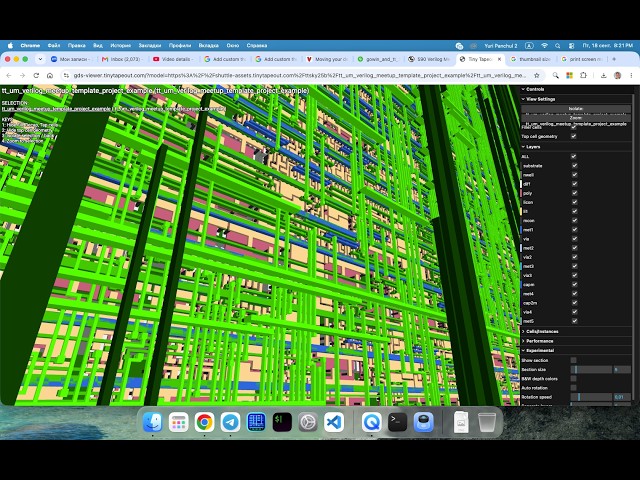Open Control Center in the menu bar
Image resolution: width=640 pixels, height=480 pixels.
(x=571, y=46)
